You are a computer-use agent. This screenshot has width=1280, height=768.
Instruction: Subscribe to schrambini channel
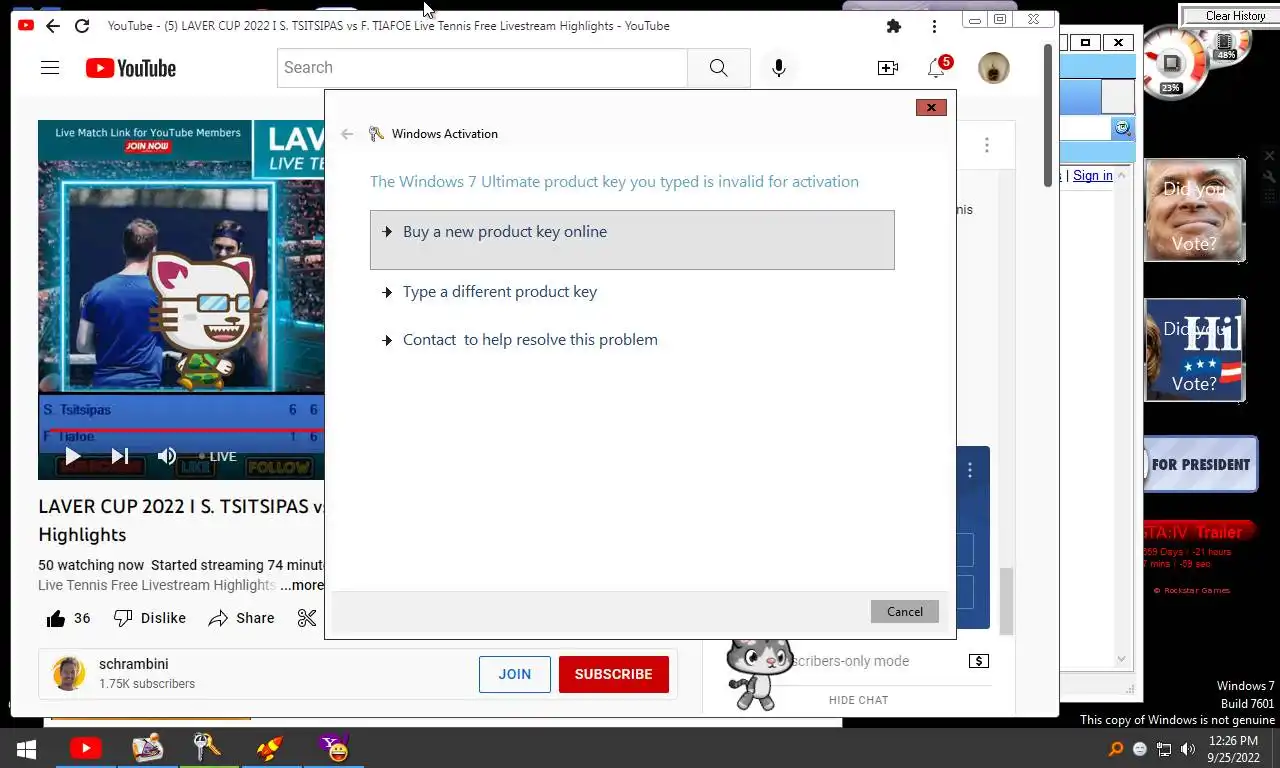click(x=614, y=674)
